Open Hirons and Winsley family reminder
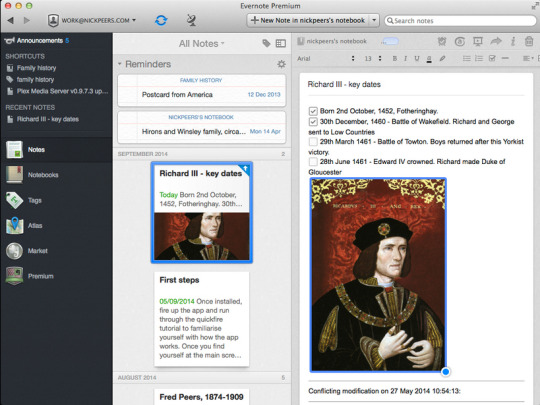The width and height of the screenshot is (540, 405). (201, 127)
